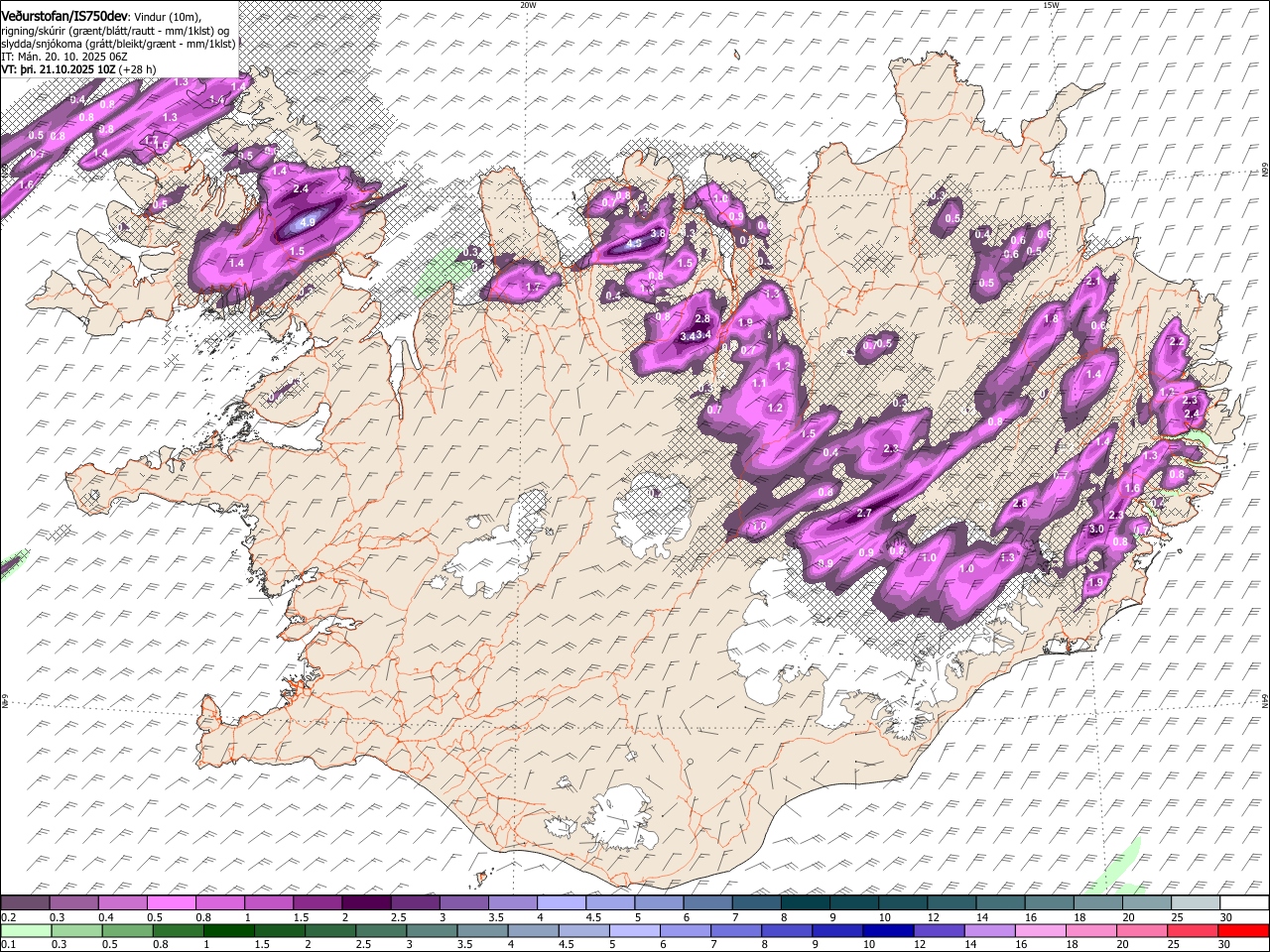Pick the lower legend swatch labeled 0.8
The image size is (1270, 952).
[178, 930]
